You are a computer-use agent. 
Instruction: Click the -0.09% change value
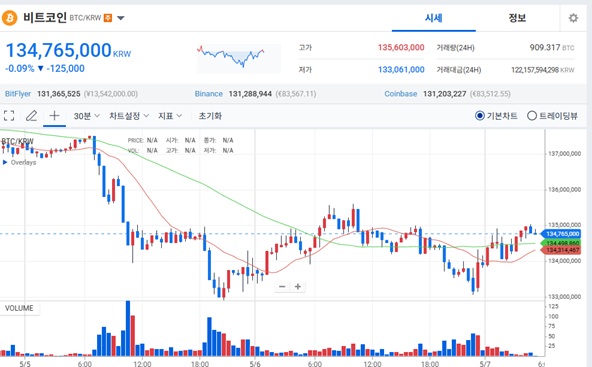(20, 69)
